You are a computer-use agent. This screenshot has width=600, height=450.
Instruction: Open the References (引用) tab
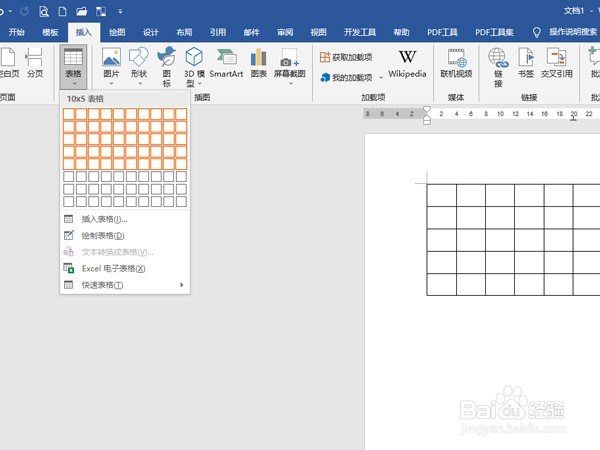[x=218, y=32]
